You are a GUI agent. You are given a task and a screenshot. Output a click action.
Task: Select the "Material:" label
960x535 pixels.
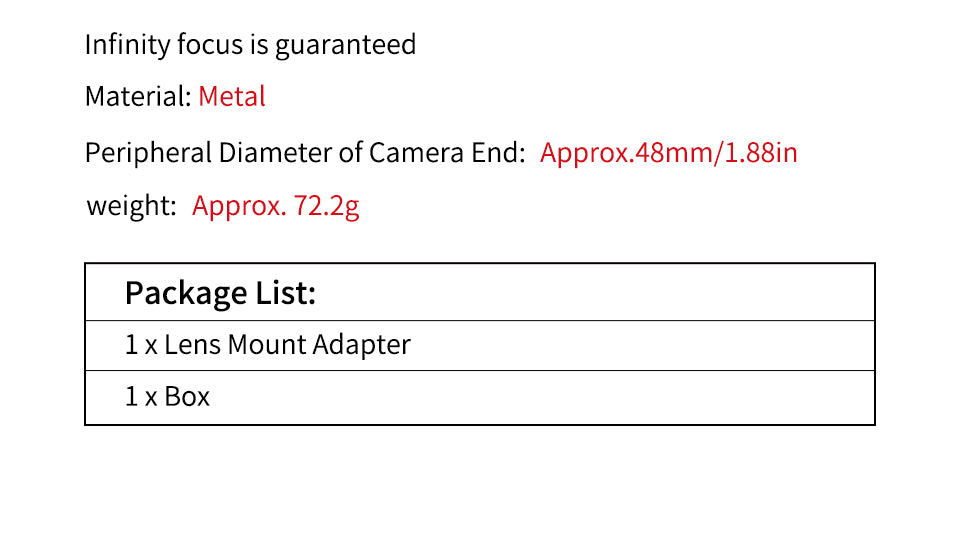[x=138, y=97]
